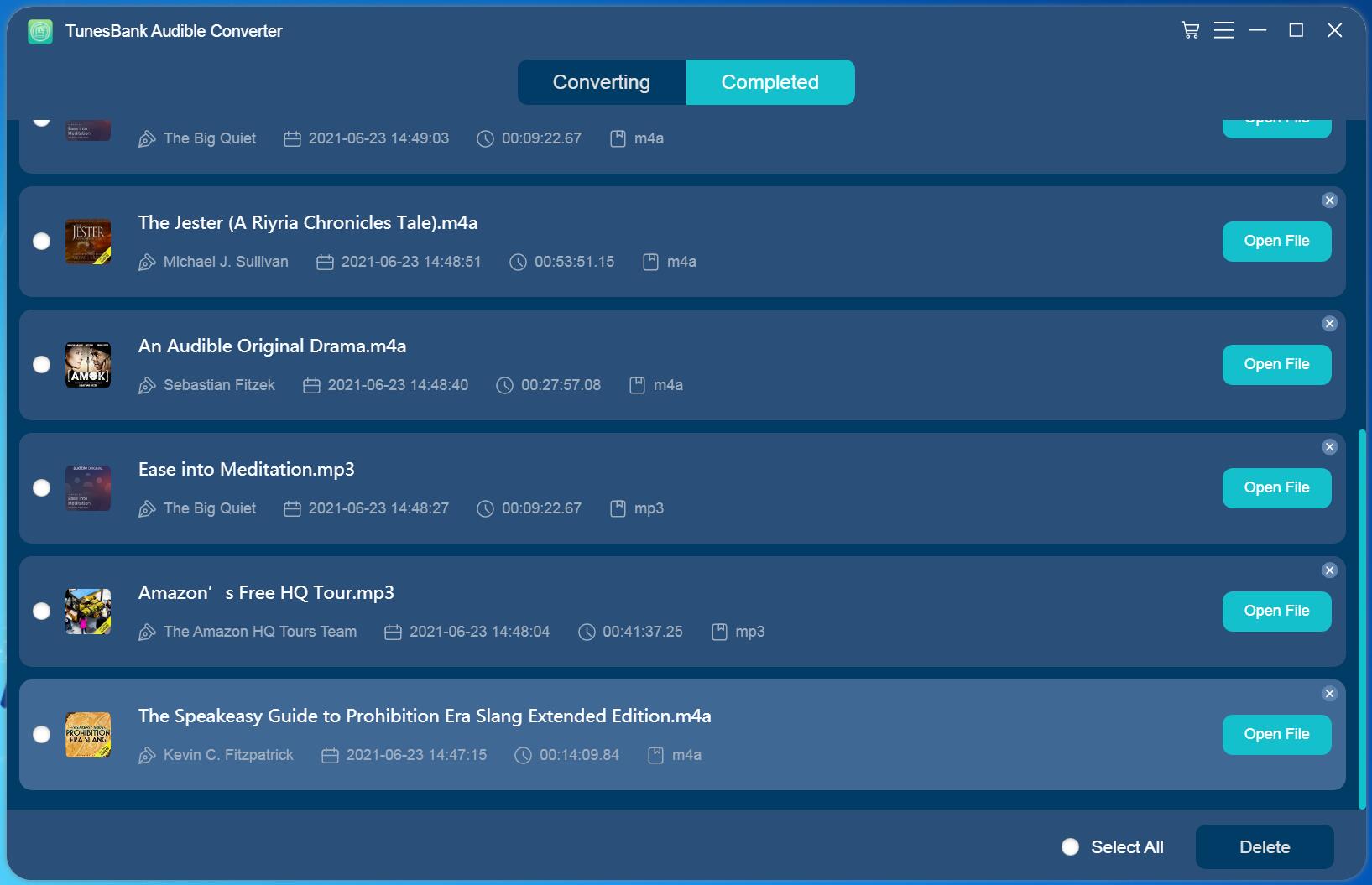The width and height of the screenshot is (1372, 885).
Task: Toggle the Select All radio button
Action: 1070,847
